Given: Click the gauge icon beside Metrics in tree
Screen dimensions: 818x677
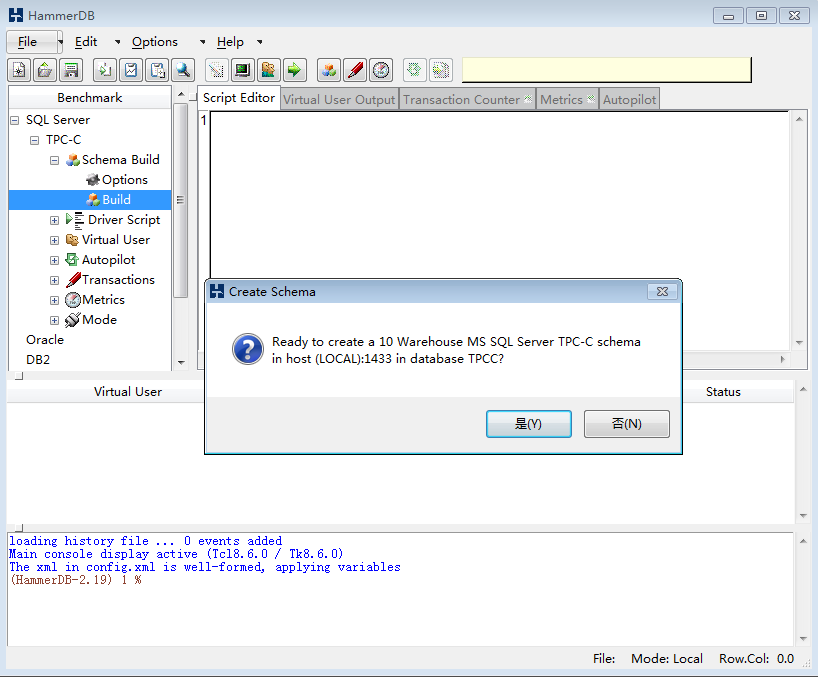Looking at the screenshot, I should click(x=73, y=300).
